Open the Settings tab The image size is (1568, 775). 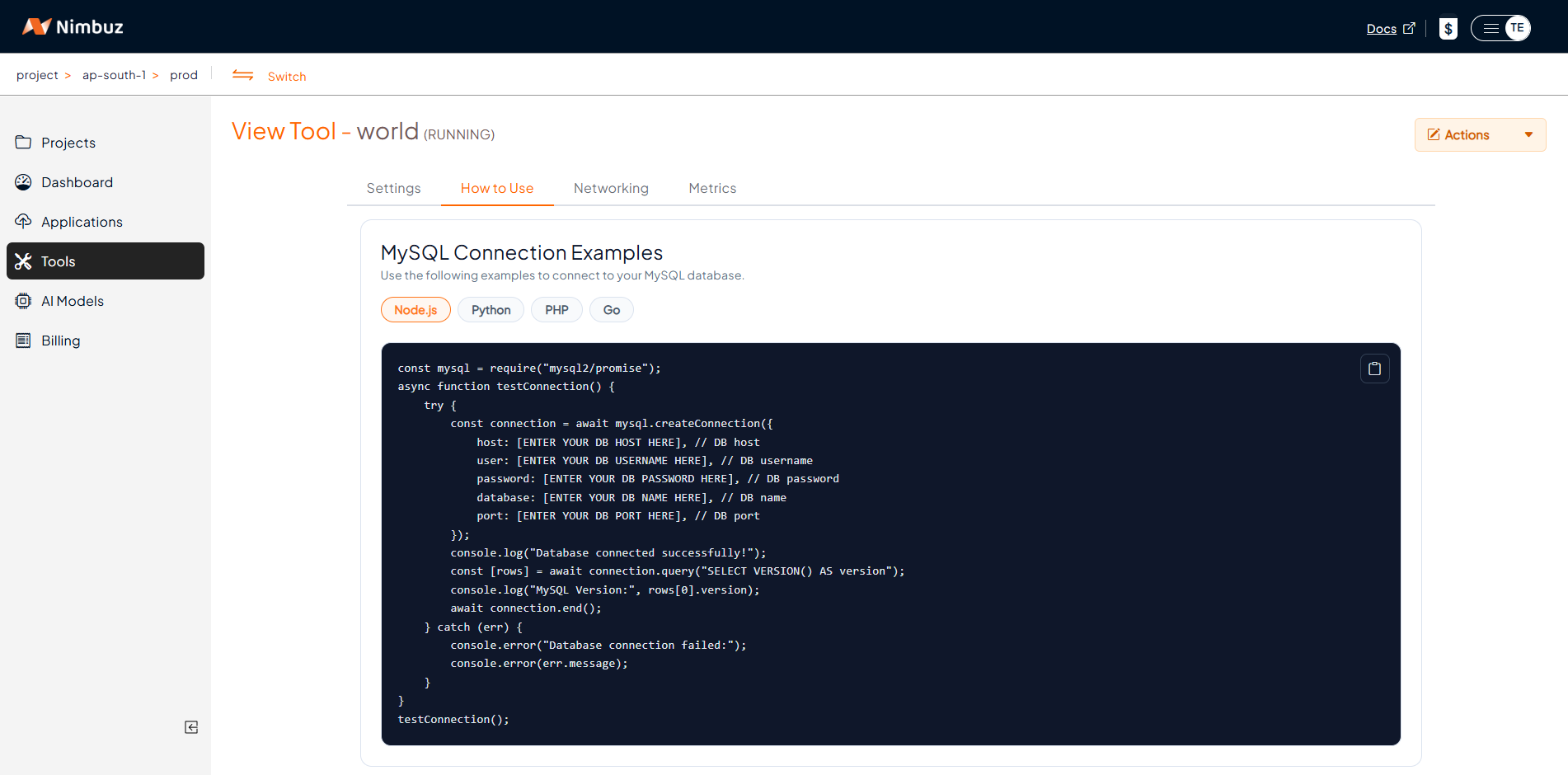(x=393, y=188)
